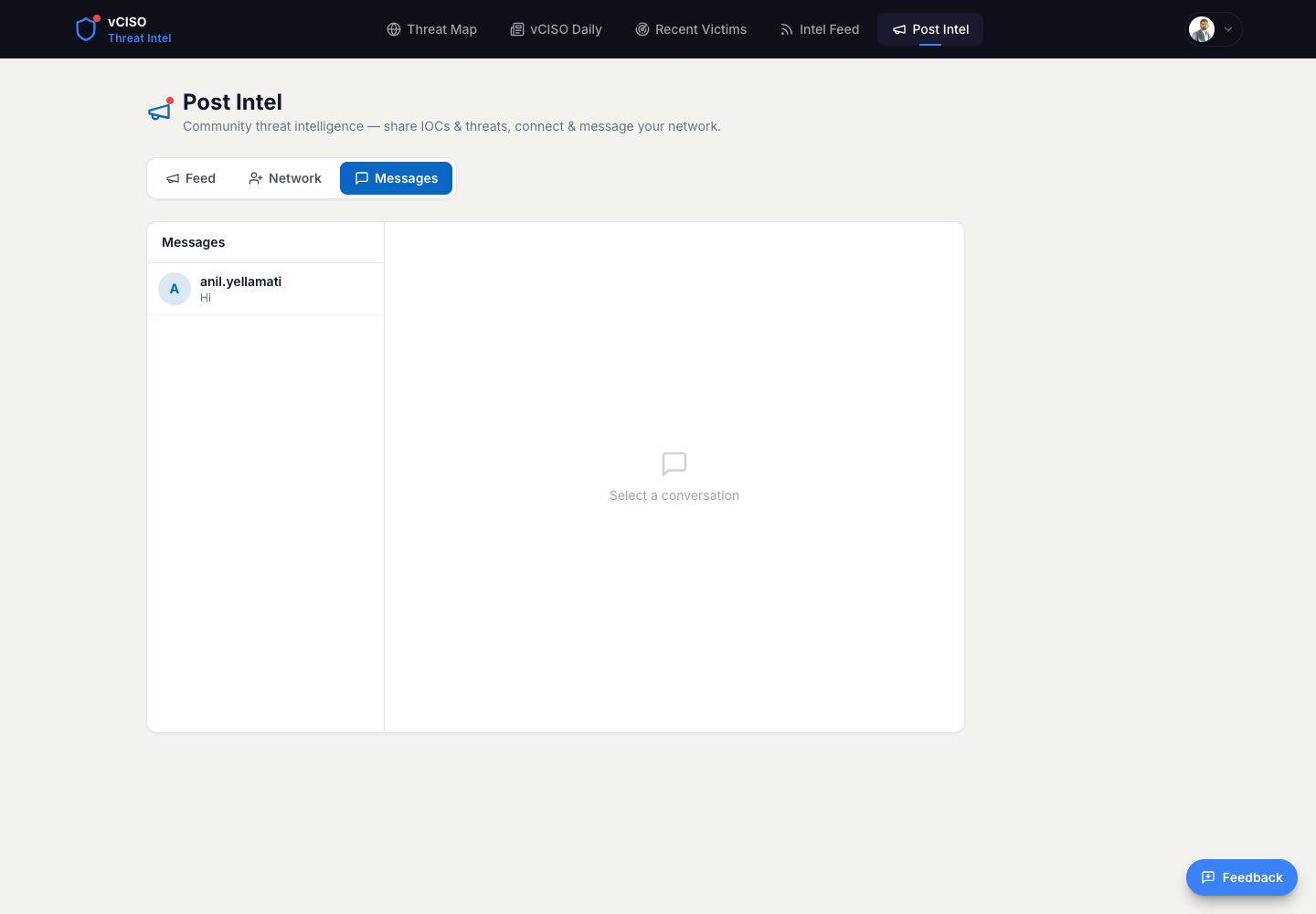Select the Post Intel nav item
Viewport: 1316px width, 914px height.
tap(930, 29)
